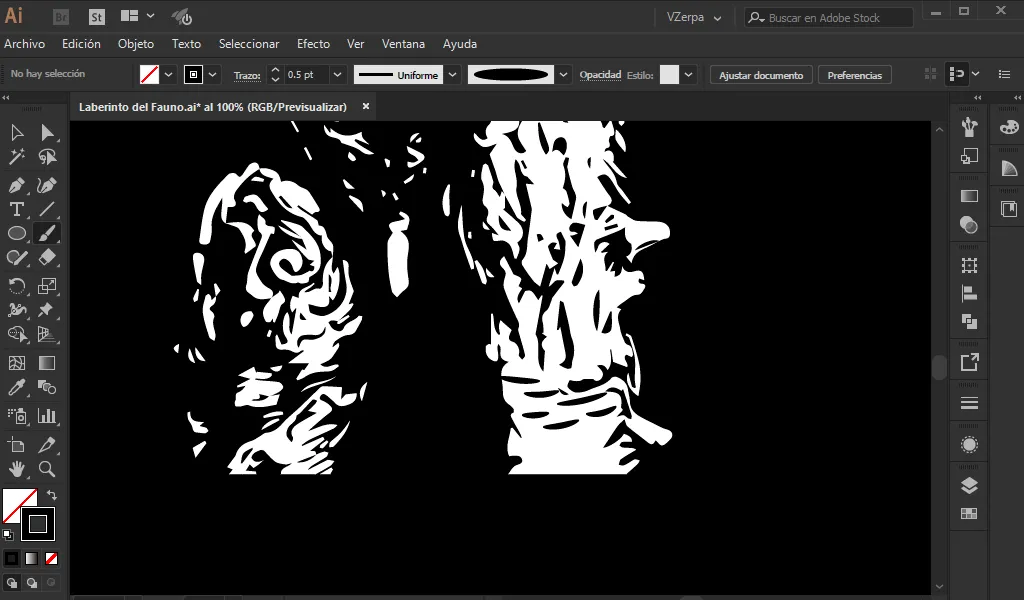1024x600 pixels.
Task: Select the Rotate tool
Action: pyautogui.click(x=17, y=286)
